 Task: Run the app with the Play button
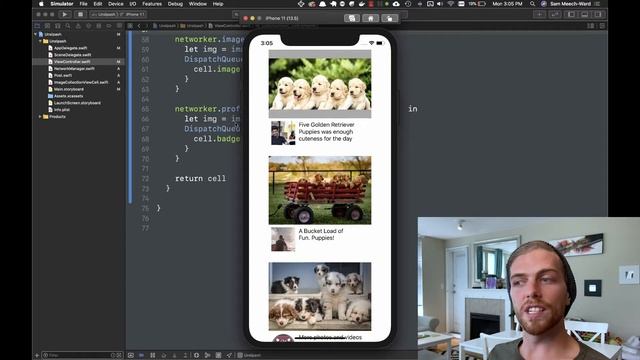coord(64,14)
